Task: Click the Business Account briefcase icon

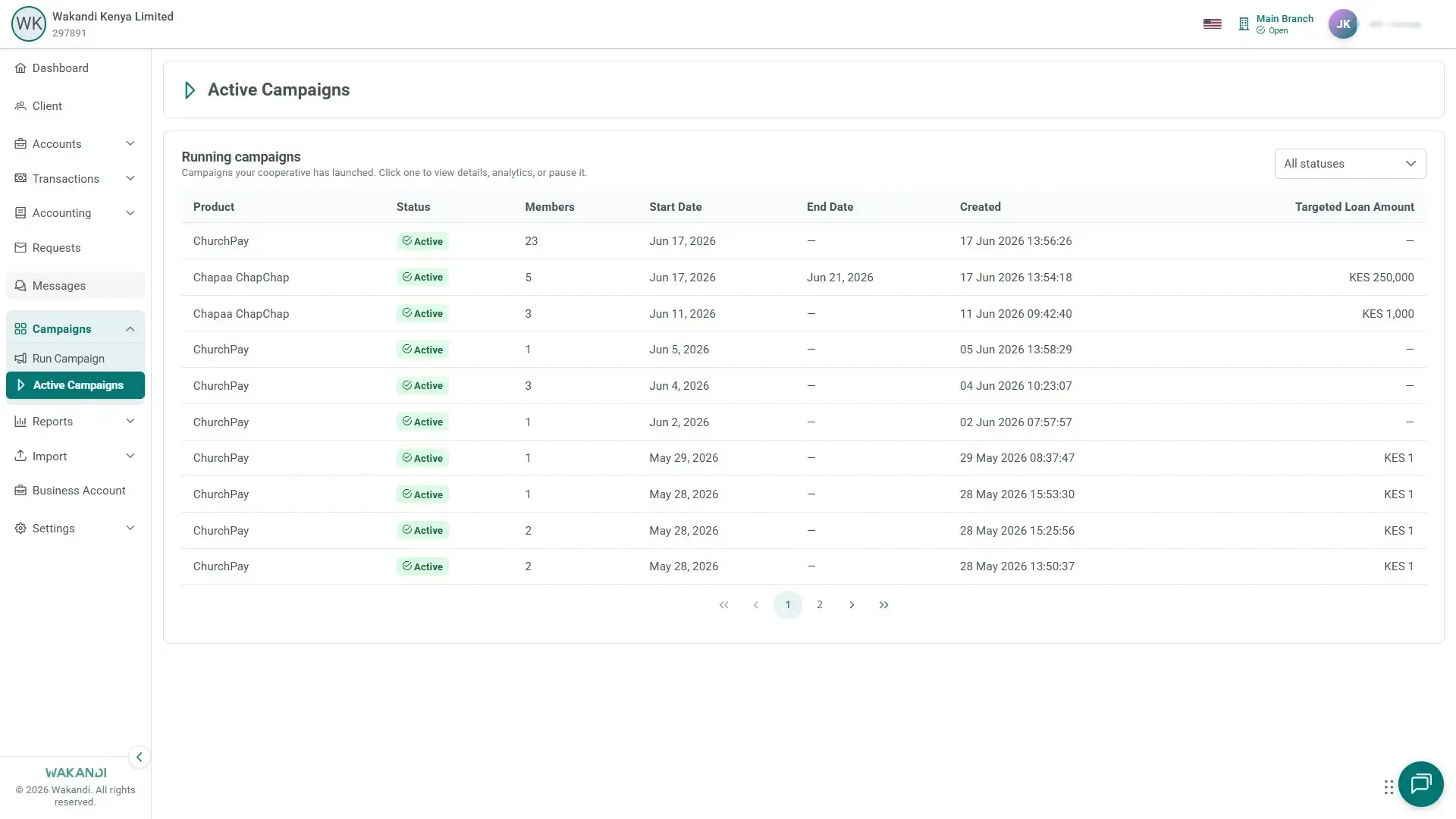Action: click(x=20, y=491)
